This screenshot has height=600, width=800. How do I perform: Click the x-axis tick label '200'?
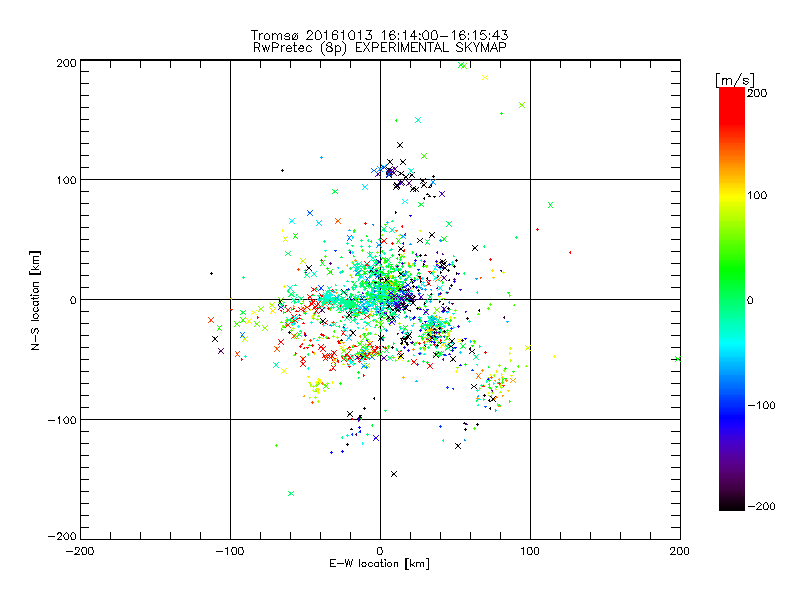[x=680, y=551]
